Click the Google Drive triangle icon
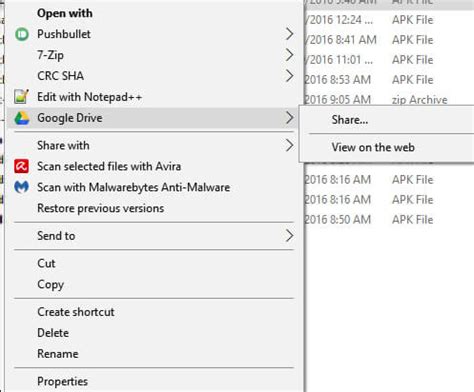The width and height of the screenshot is (474, 392). 22,118
